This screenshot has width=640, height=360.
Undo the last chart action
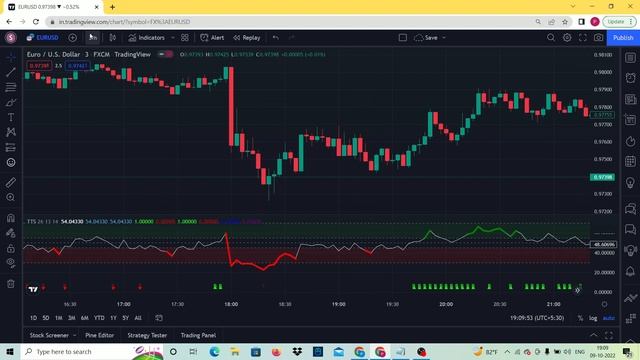(276, 38)
